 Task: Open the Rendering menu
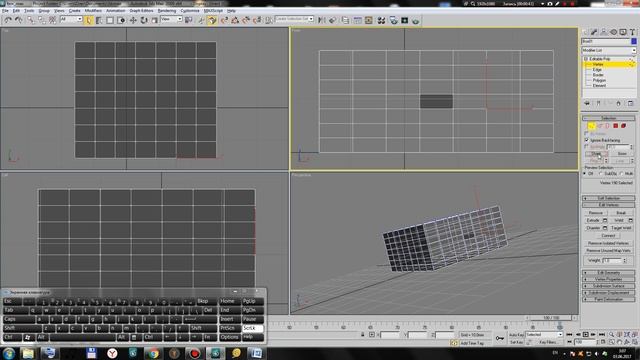[167, 11]
